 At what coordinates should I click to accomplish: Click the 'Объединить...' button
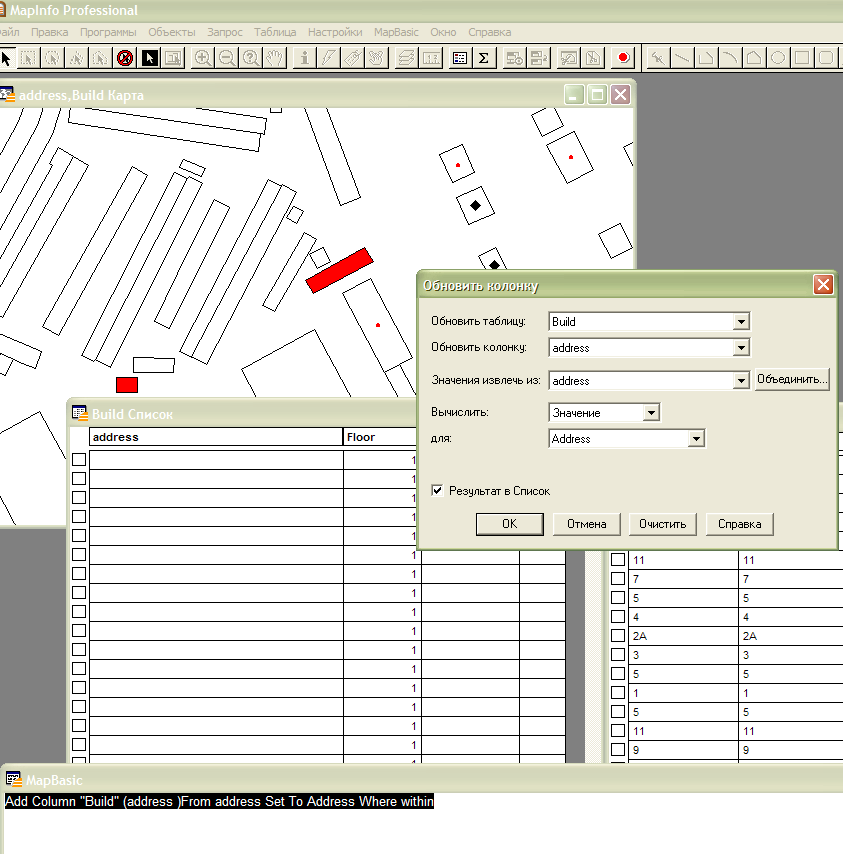pos(792,380)
